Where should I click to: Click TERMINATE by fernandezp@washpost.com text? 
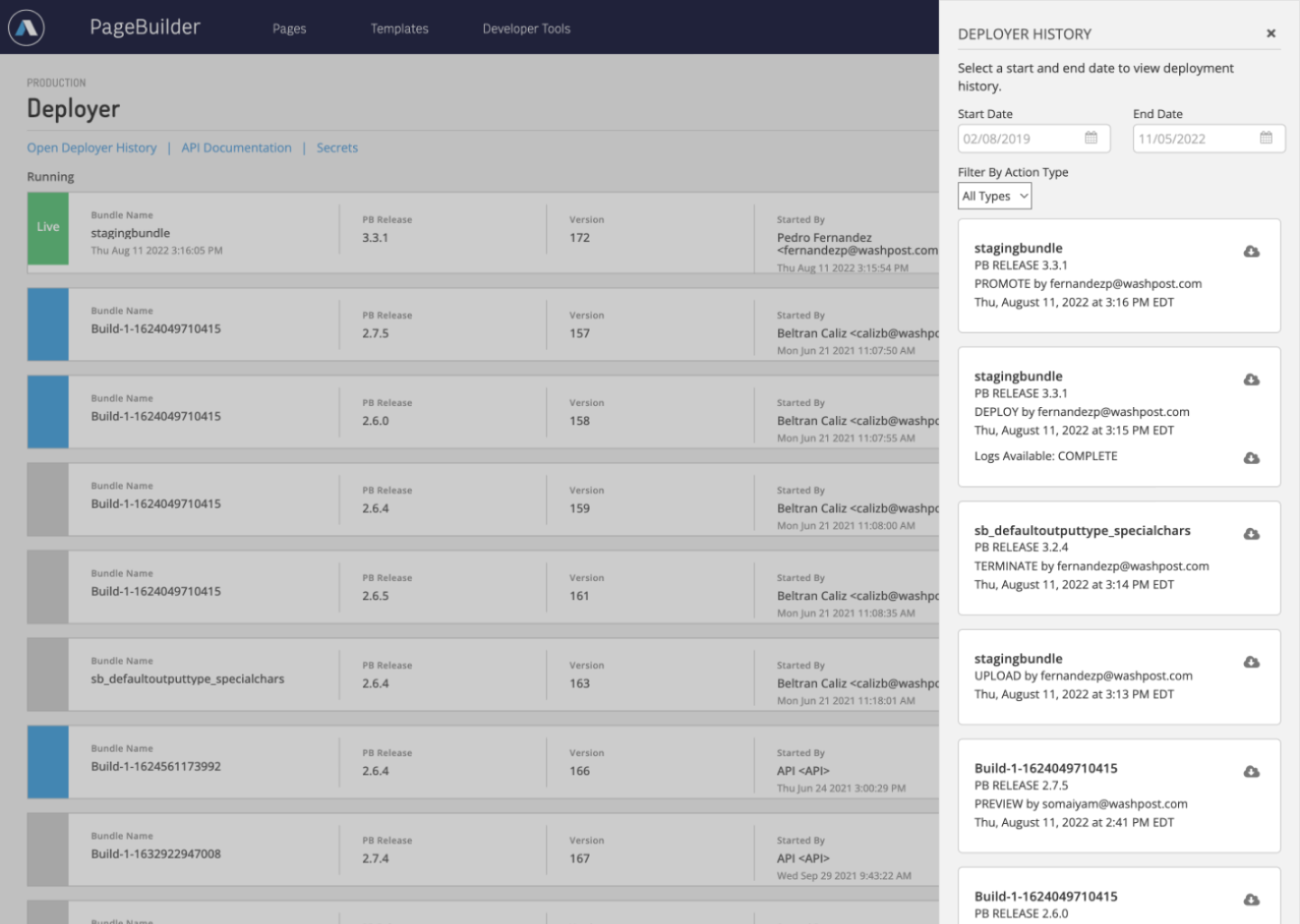click(x=1091, y=566)
